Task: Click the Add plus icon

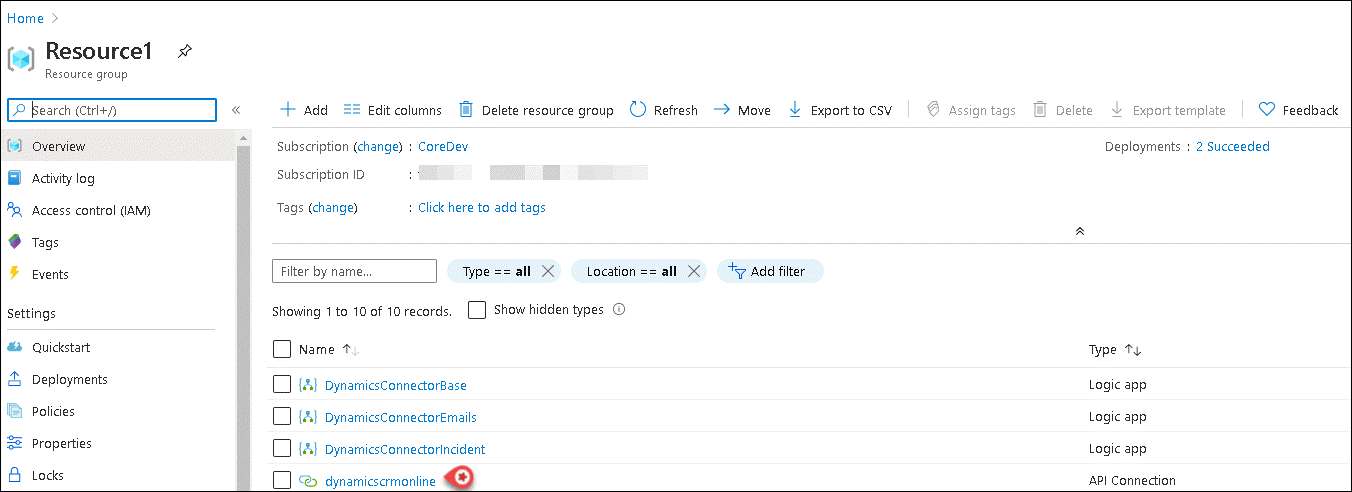Action: pyautogui.click(x=288, y=110)
